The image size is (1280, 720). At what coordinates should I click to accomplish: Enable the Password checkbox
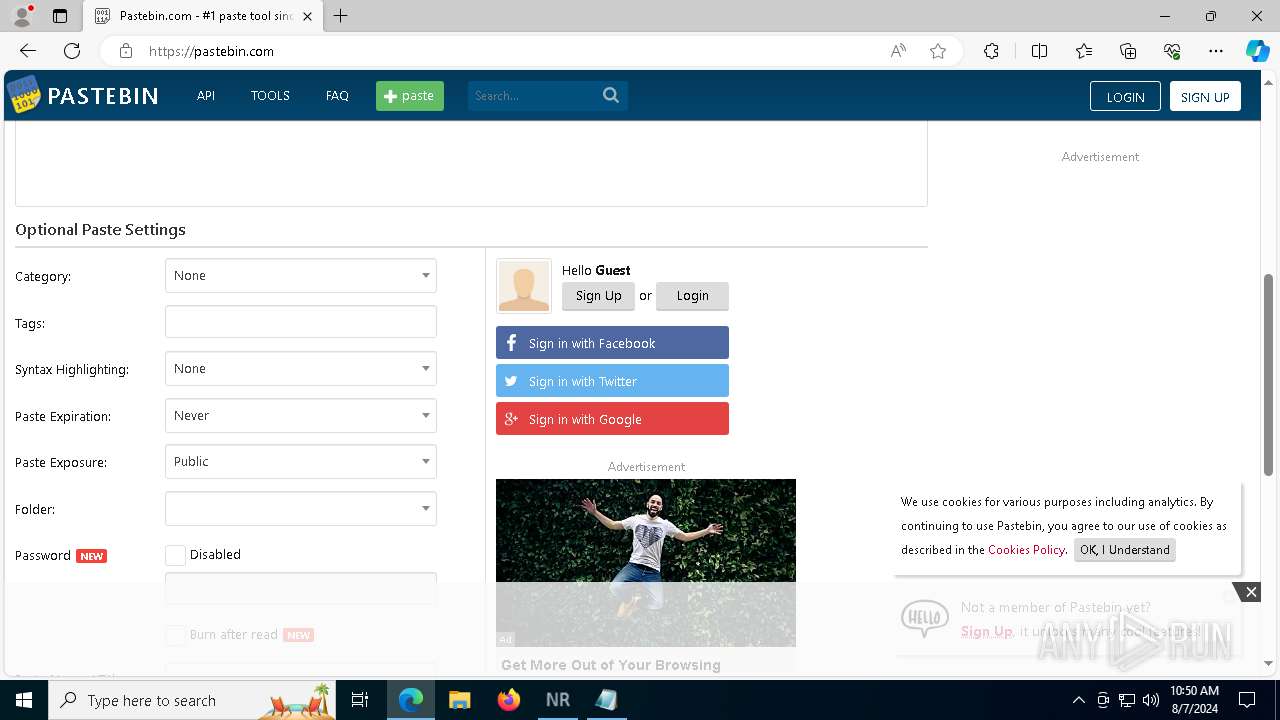point(175,555)
